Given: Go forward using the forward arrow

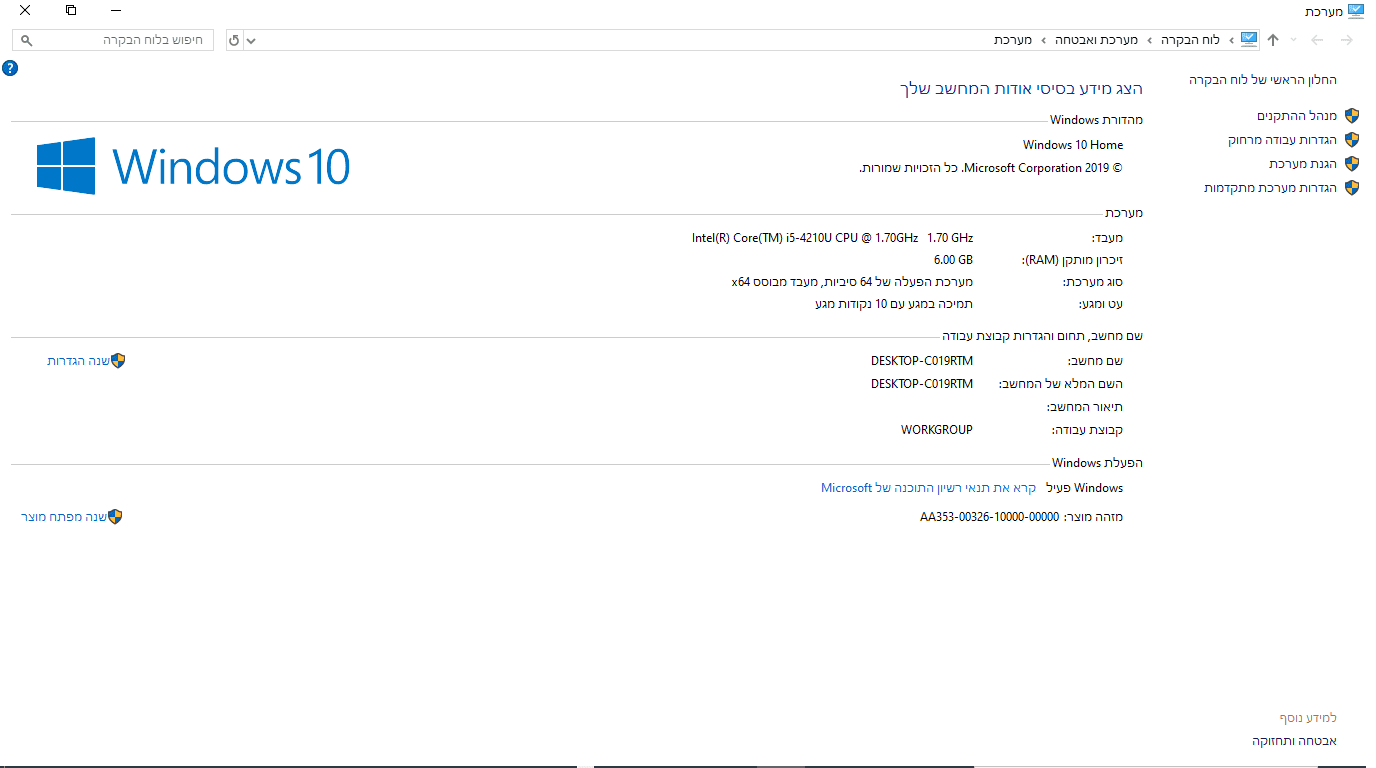Looking at the screenshot, I should click(1317, 40).
